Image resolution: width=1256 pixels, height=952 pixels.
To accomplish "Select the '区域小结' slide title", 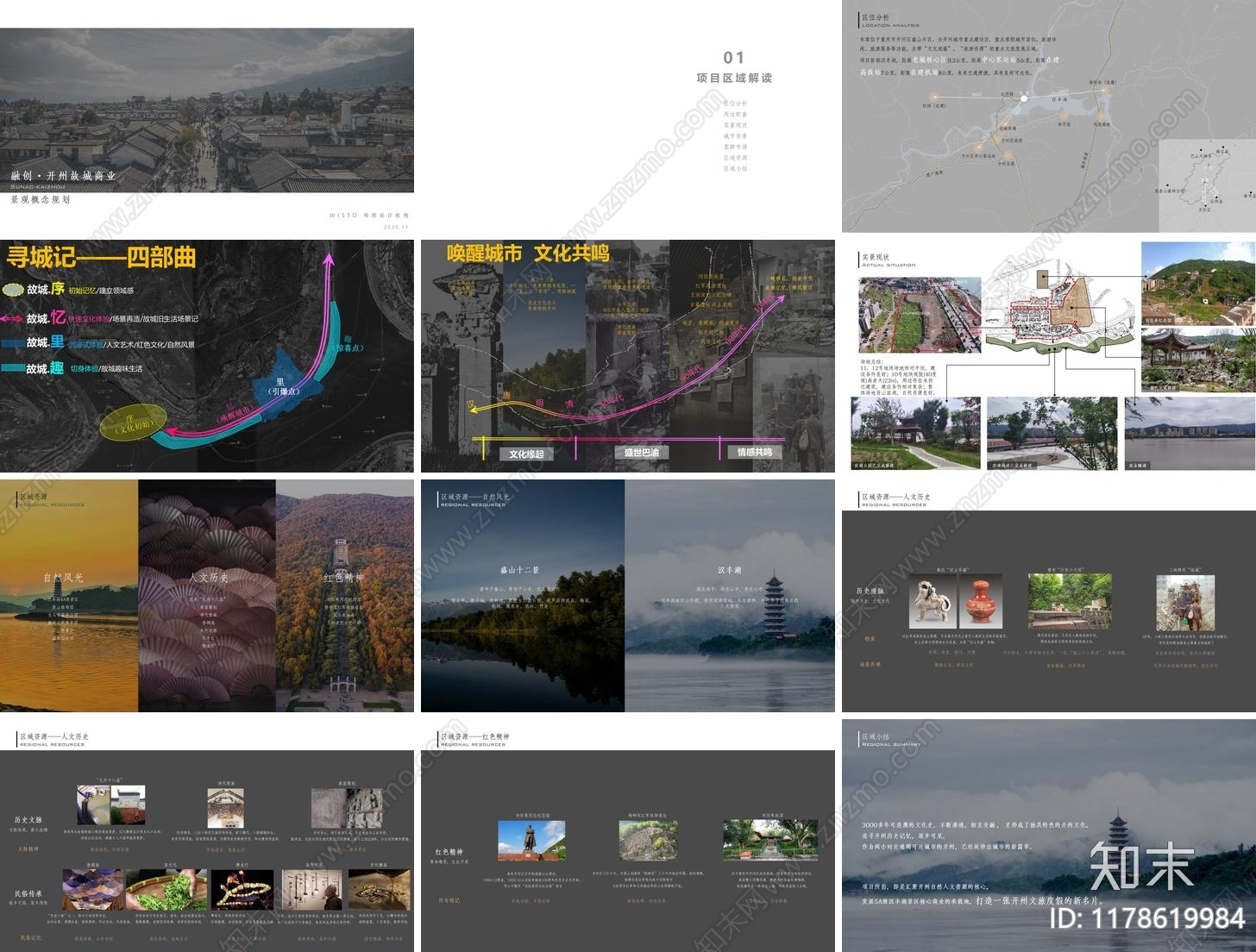I will (876, 737).
